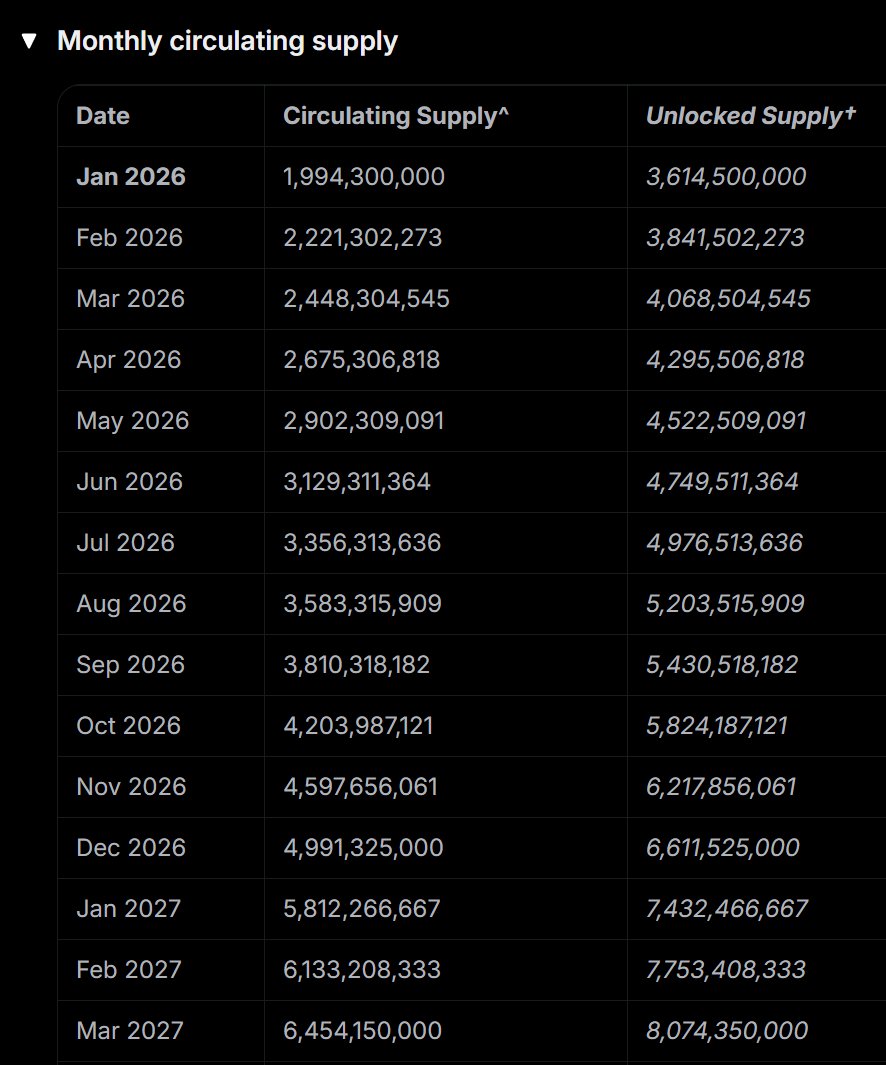This screenshot has width=886, height=1065.
Task: Click the Apr 2026 unlocked supply 4,295,506,818
Action: pos(725,360)
